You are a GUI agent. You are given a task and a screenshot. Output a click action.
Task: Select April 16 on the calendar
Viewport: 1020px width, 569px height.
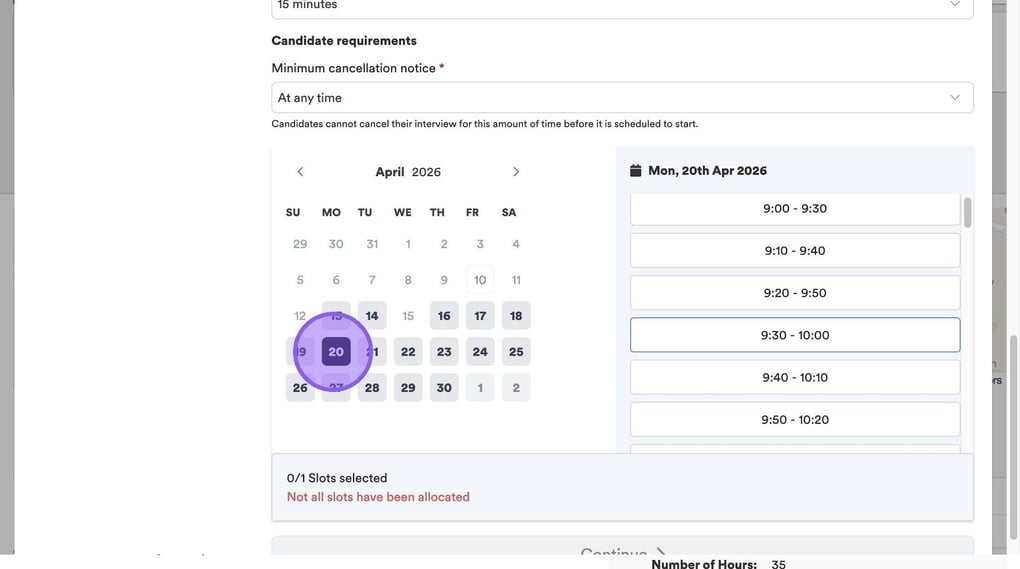[444, 316]
